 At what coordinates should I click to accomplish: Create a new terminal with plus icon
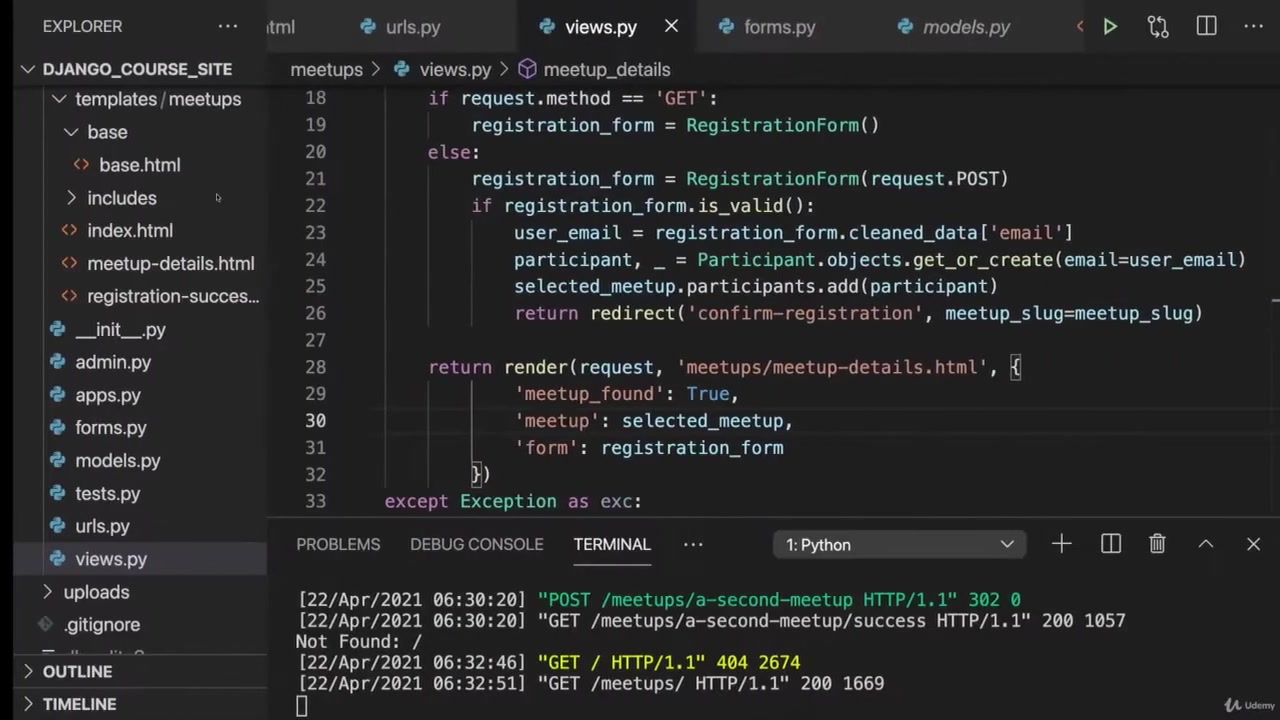click(x=1061, y=544)
